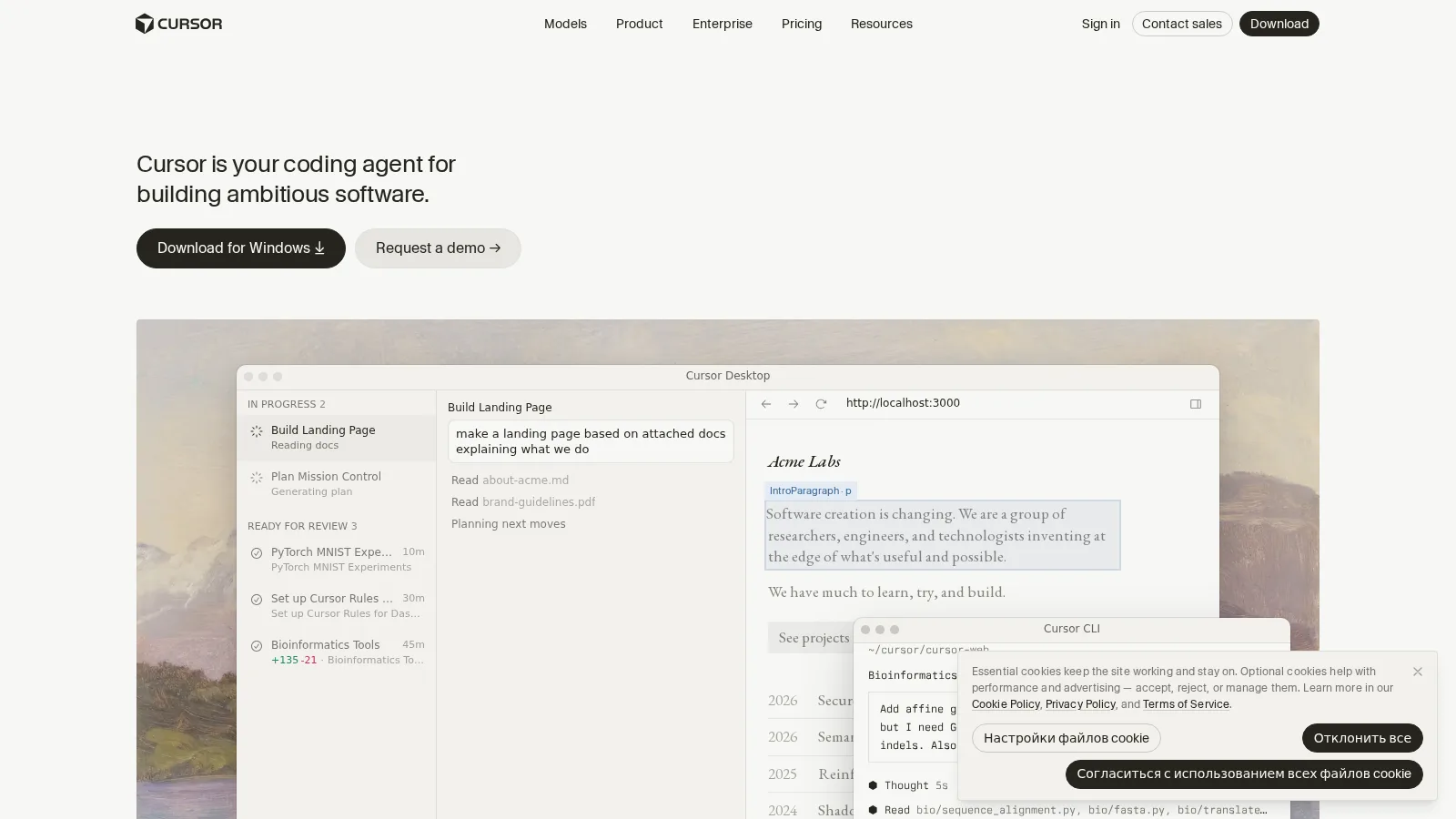Screen dimensions: 1456x819
Task: Open the Product menu
Action: click(639, 24)
